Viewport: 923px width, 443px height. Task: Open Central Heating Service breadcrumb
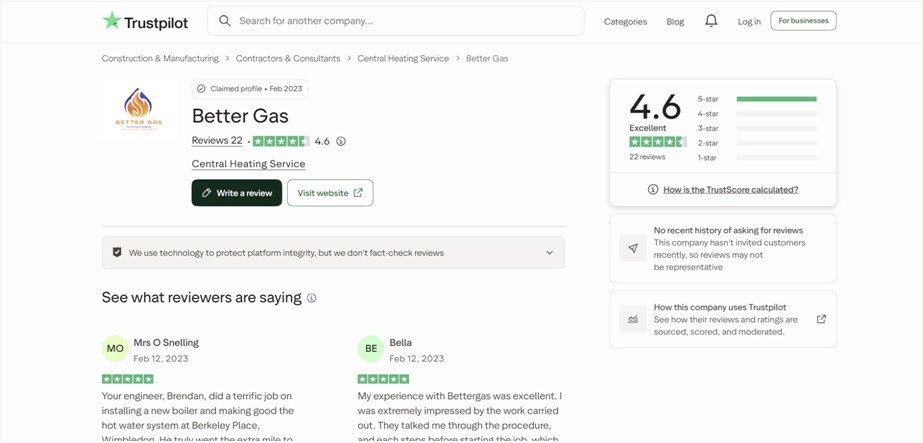403,58
